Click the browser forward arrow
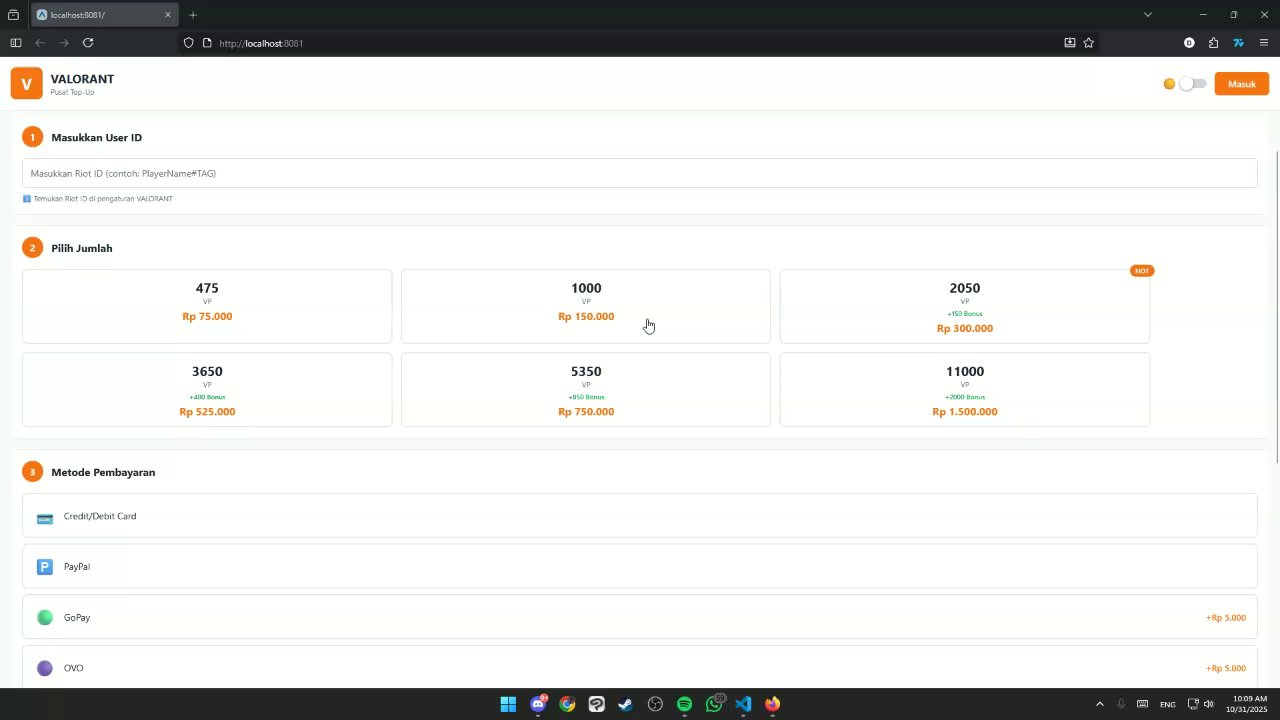 (x=64, y=43)
